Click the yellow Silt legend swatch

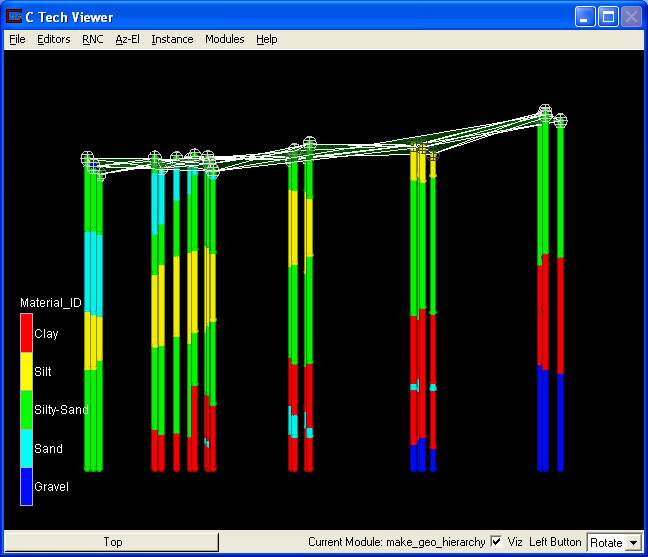(x=26, y=371)
